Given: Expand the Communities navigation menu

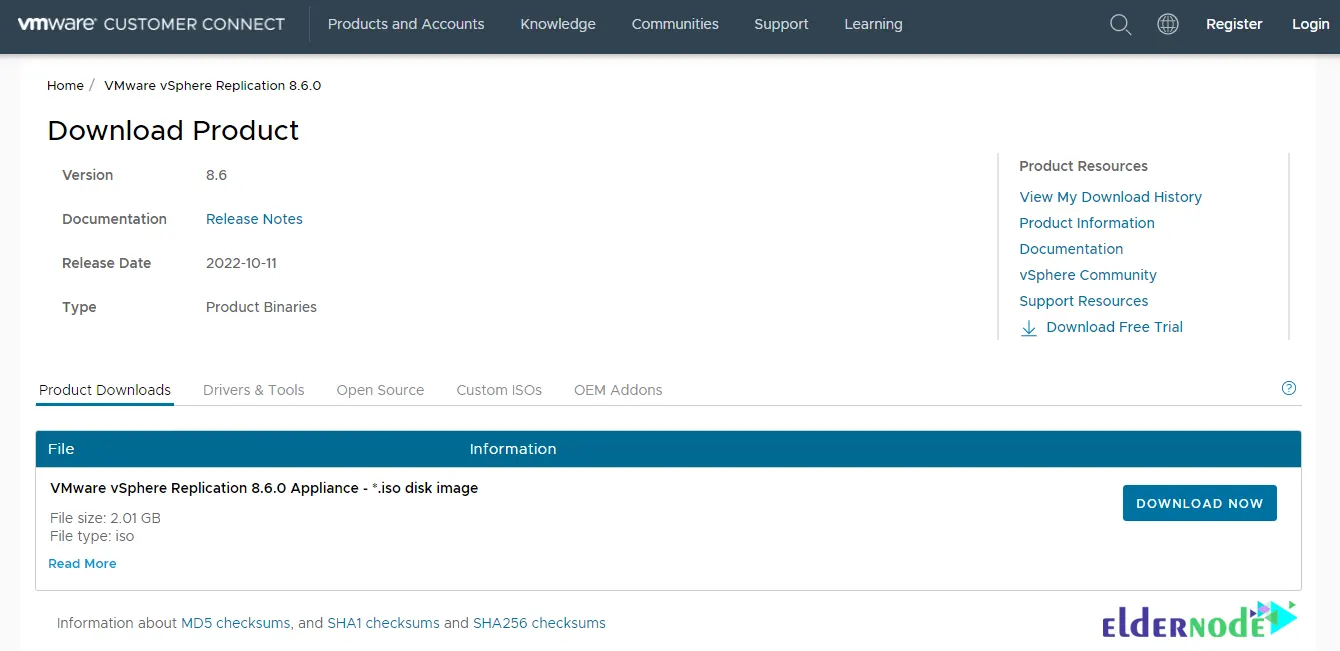Looking at the screenshot, I should pos(674,24).
